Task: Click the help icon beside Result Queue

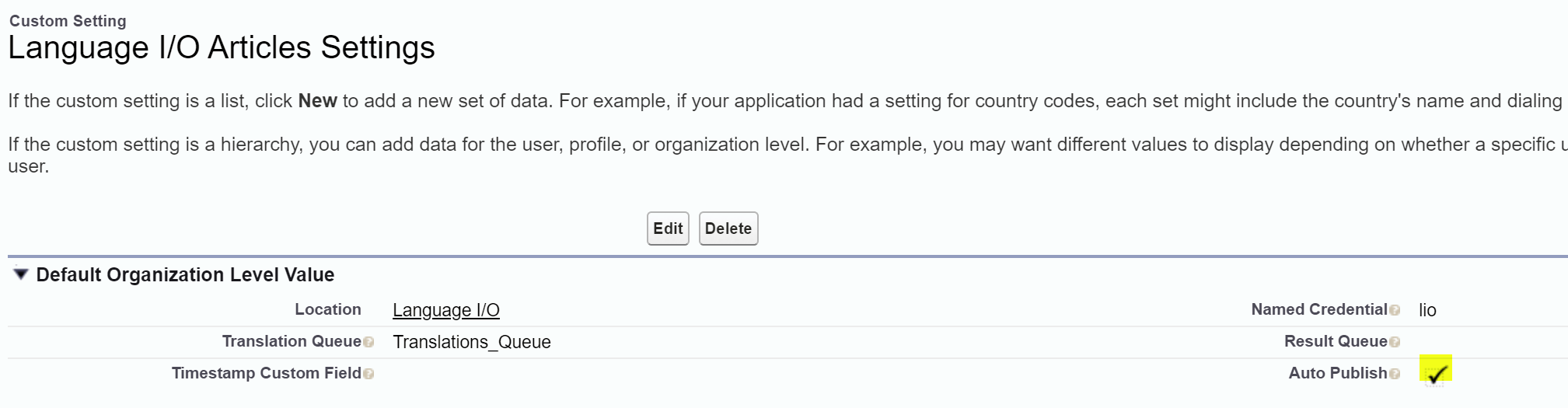Action: (x=1395, y=342)
